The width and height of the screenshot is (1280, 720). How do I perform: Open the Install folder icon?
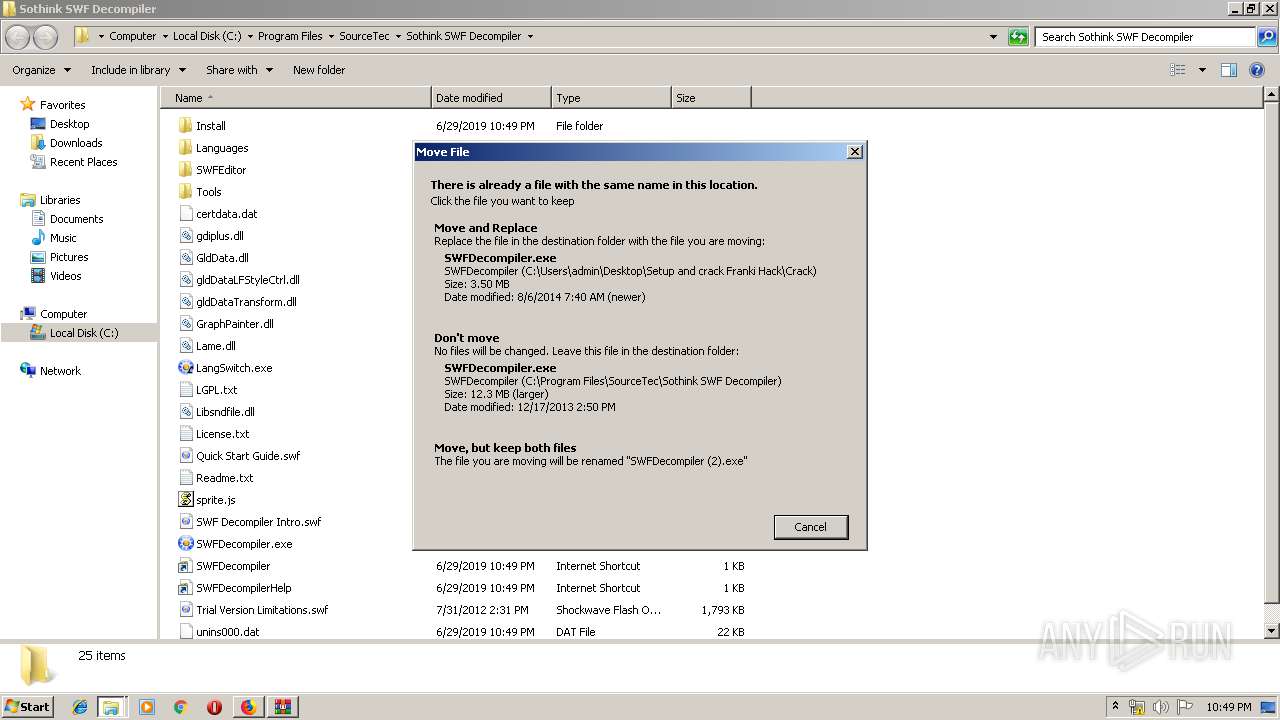pyautogui.click(x=185, y=126)
